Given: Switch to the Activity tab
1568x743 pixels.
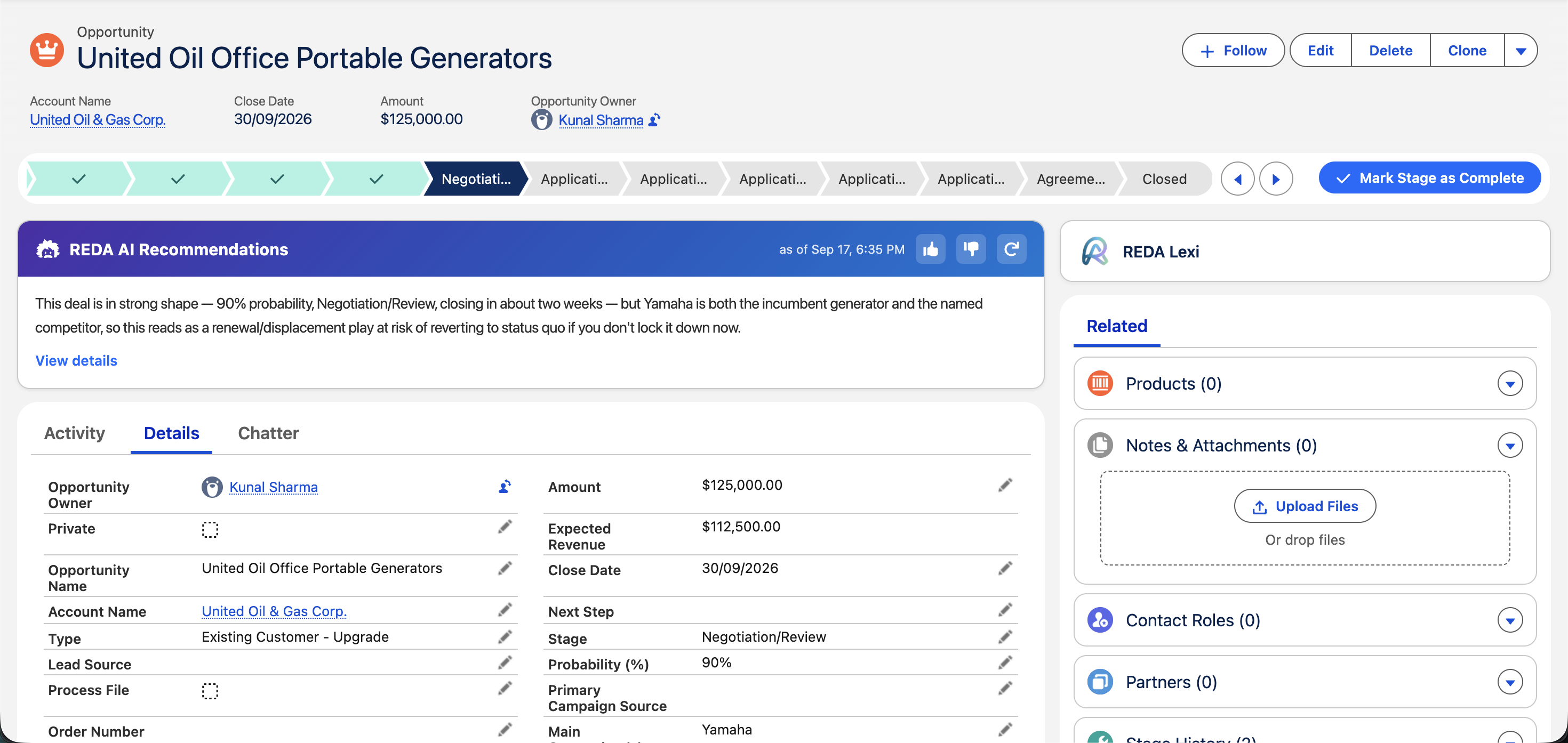Looking at the screenshot, I should [74, 433].
